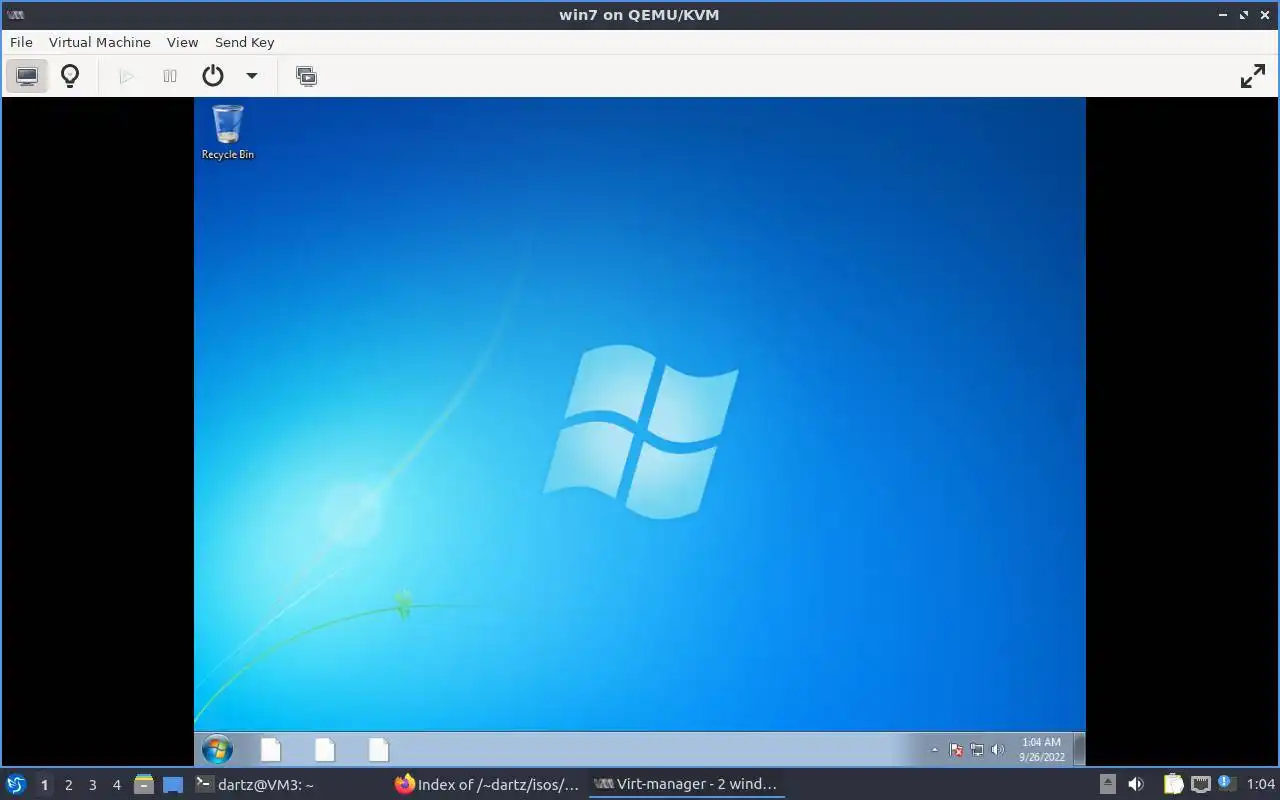Image resolution: width=1280 pixels, height=800 pixels.
Task: Open the Send Key menu
Action: coord(244,42)
